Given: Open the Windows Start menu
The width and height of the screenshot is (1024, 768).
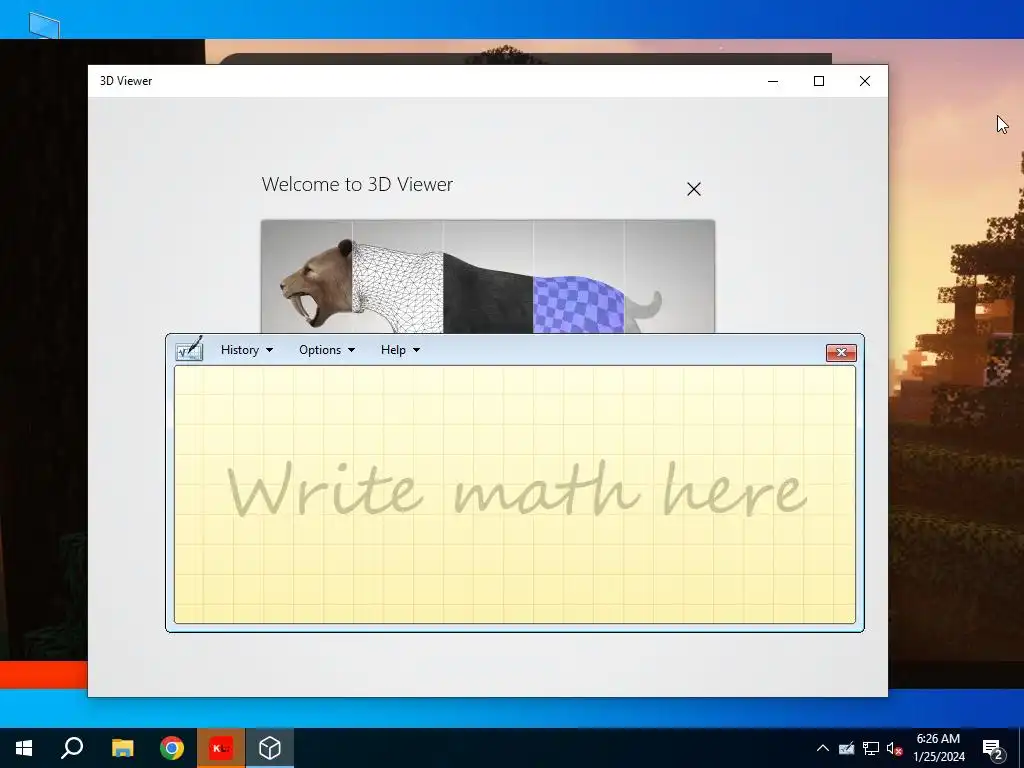Looking at the screenshot, I should 24,748.
